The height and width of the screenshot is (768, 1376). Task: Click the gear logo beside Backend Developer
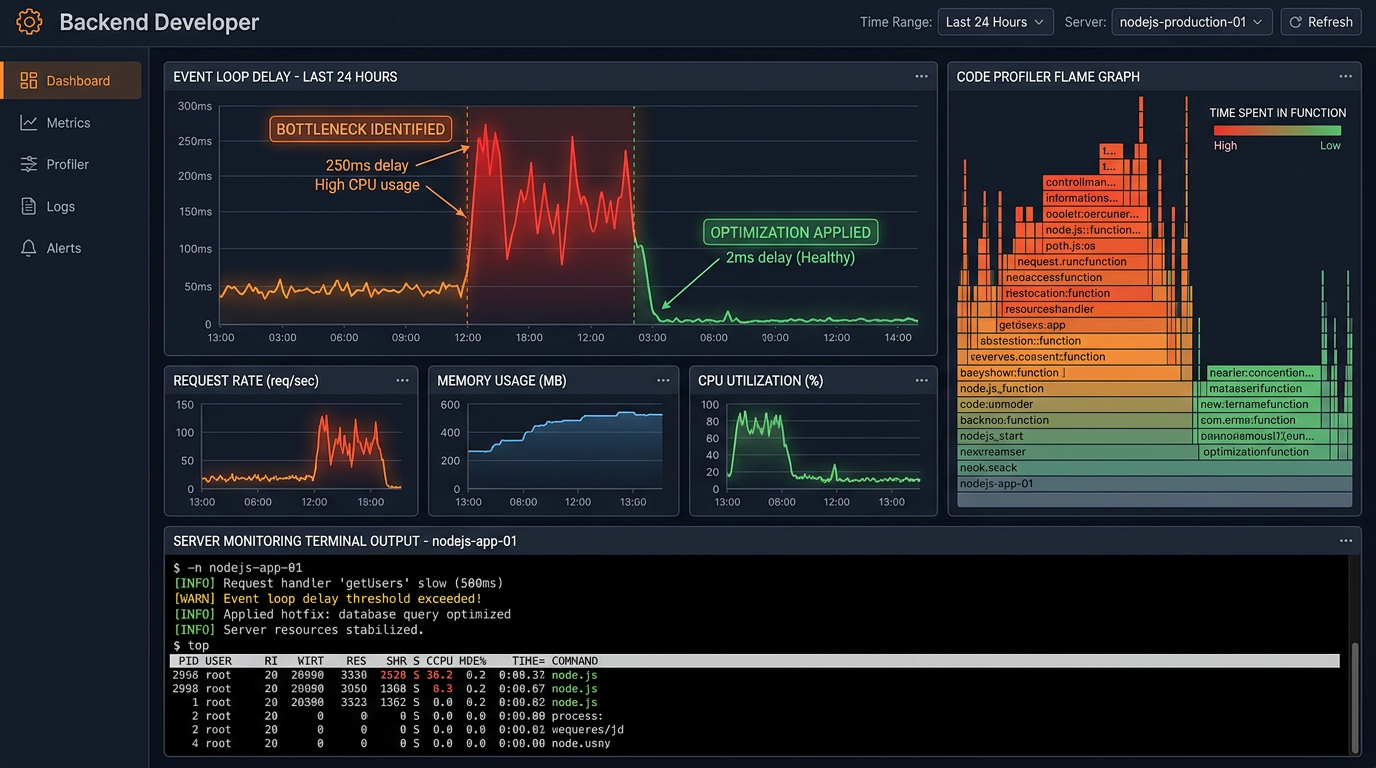pyautogui.click(x=29, y=21)
